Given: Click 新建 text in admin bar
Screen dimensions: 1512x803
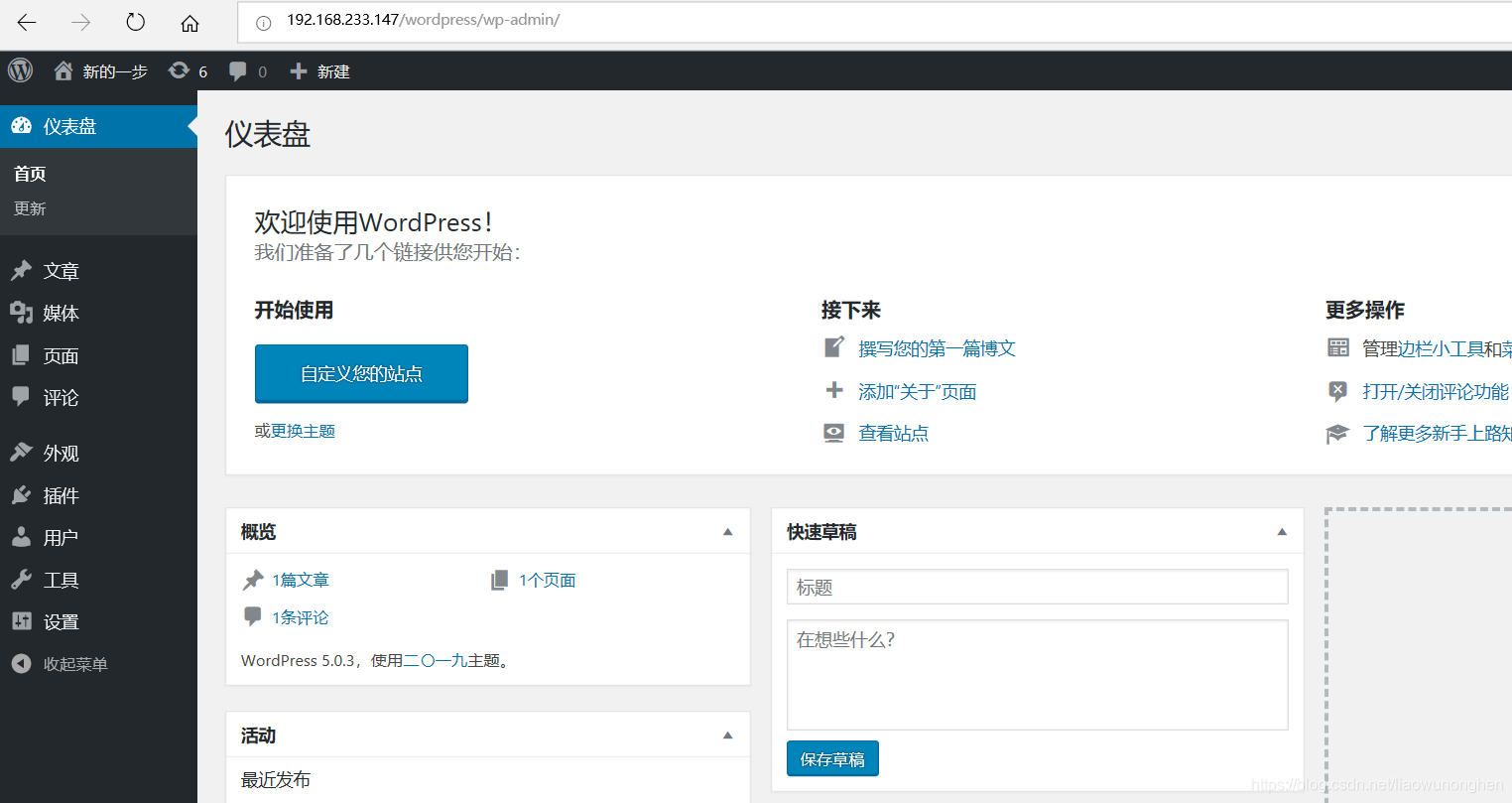Looking at the screenshot, I should [333, 71].
